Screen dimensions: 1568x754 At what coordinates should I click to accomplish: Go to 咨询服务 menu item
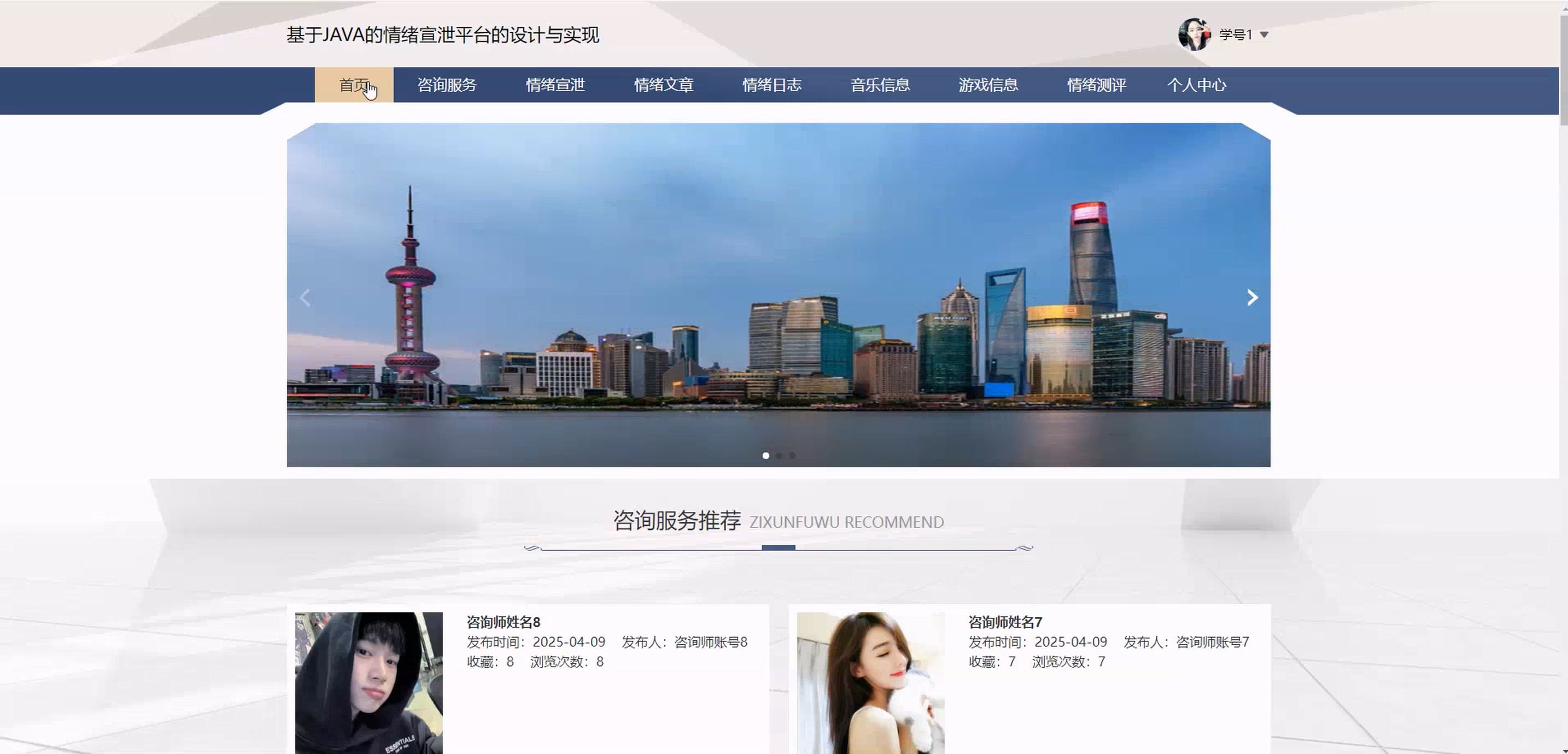(x=447, y=85)
